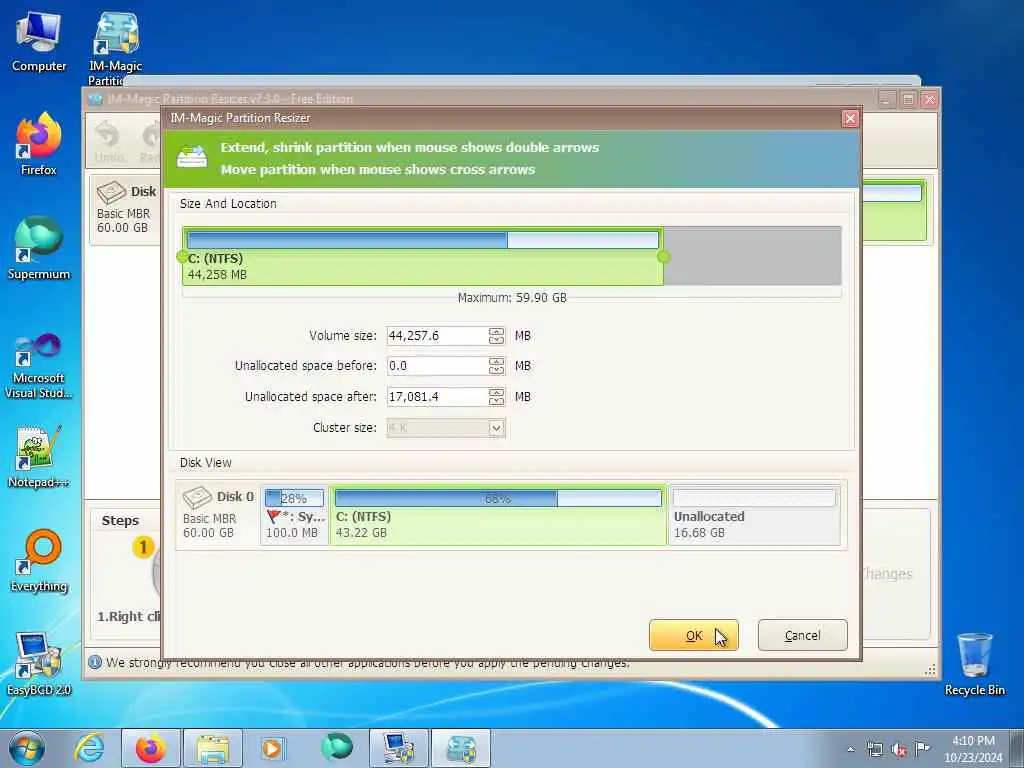This screenshot has width=1024, height=768.
Task: Launch Firefox from the desktop
Action: (x=39, y=144)
